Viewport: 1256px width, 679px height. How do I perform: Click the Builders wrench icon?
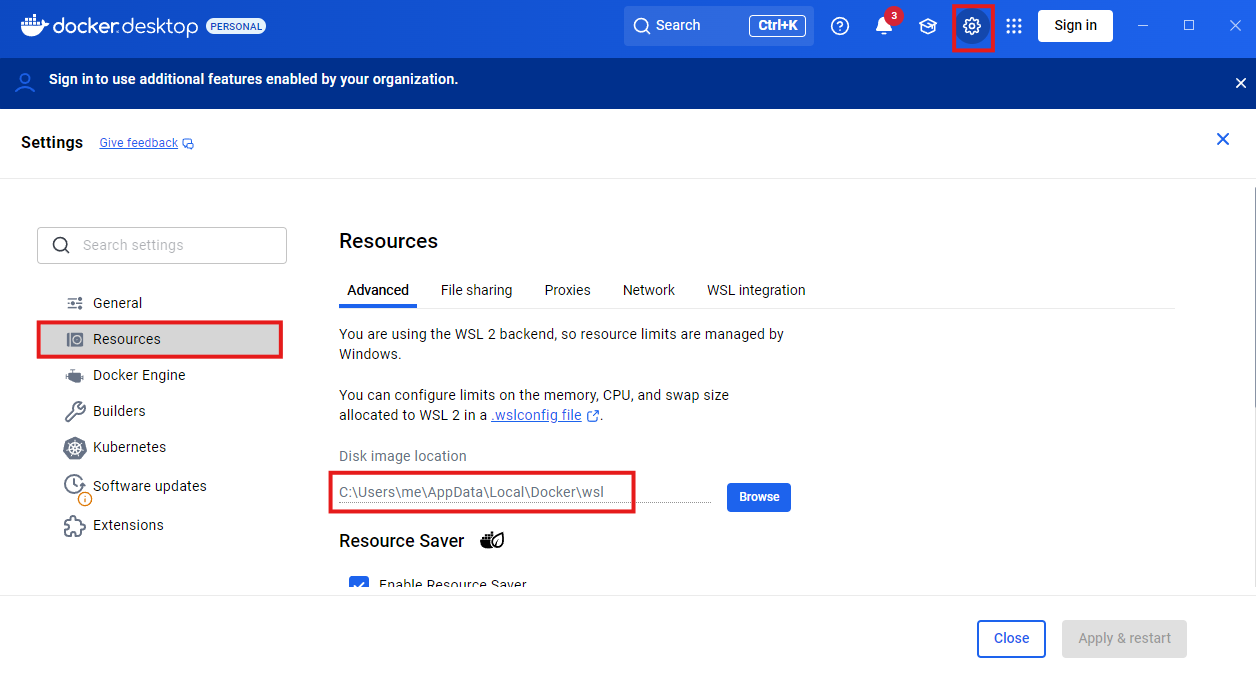pos(75,411)
